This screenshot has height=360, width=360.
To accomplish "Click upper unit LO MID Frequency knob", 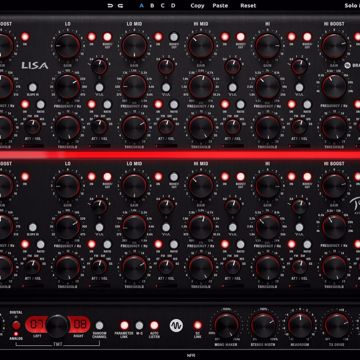I will click(134, 87).
